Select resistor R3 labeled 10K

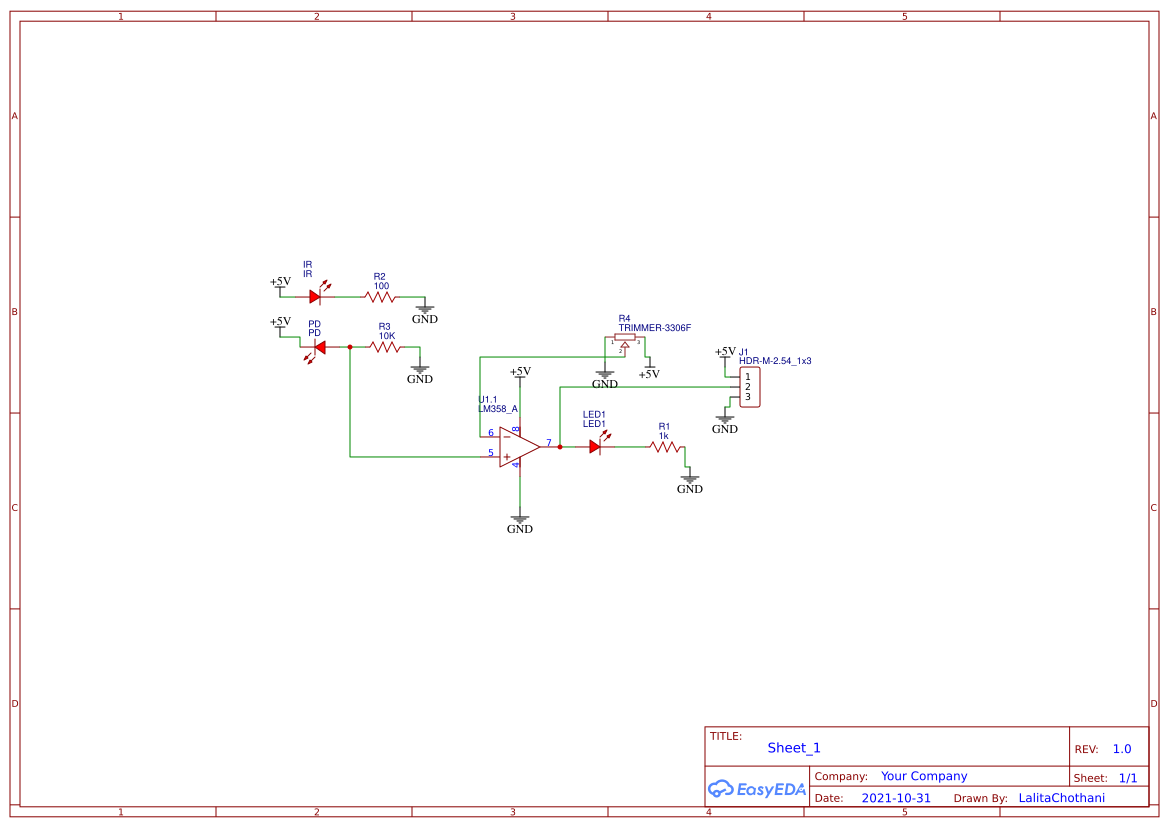(385, 349)
